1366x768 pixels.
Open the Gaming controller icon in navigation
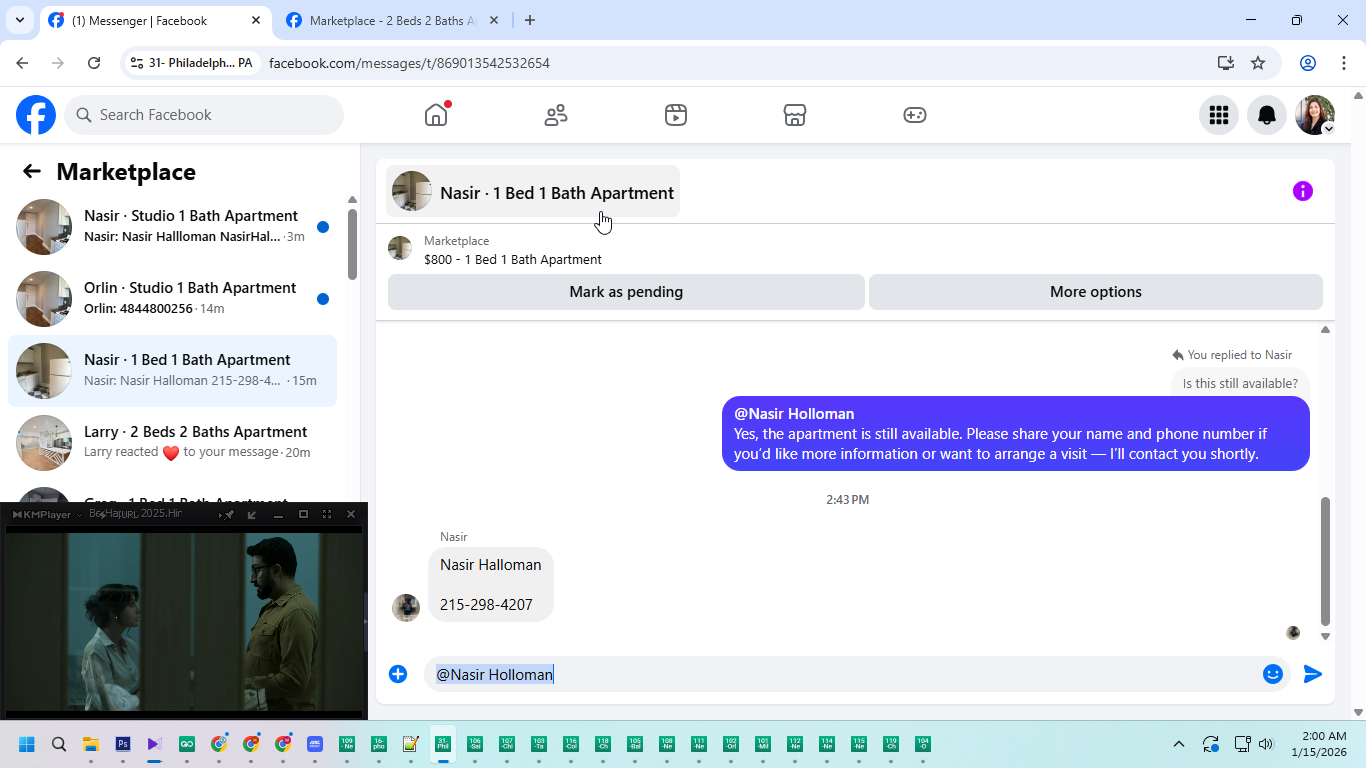tap(915, 115)
